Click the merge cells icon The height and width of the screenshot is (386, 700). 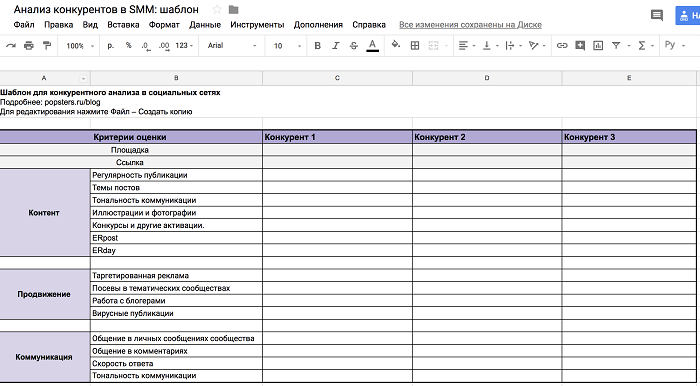pos(433,46)
